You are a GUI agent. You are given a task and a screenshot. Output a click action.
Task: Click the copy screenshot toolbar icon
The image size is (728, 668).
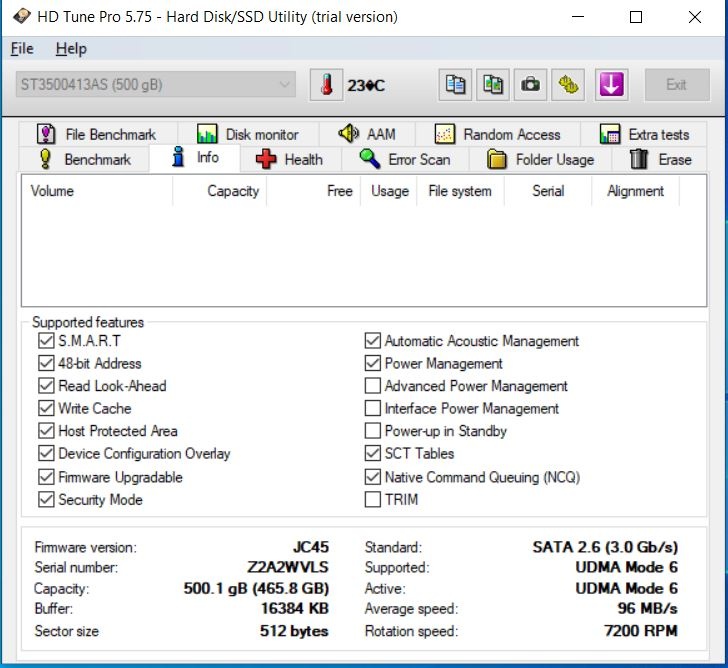click(x=493, y=85)
